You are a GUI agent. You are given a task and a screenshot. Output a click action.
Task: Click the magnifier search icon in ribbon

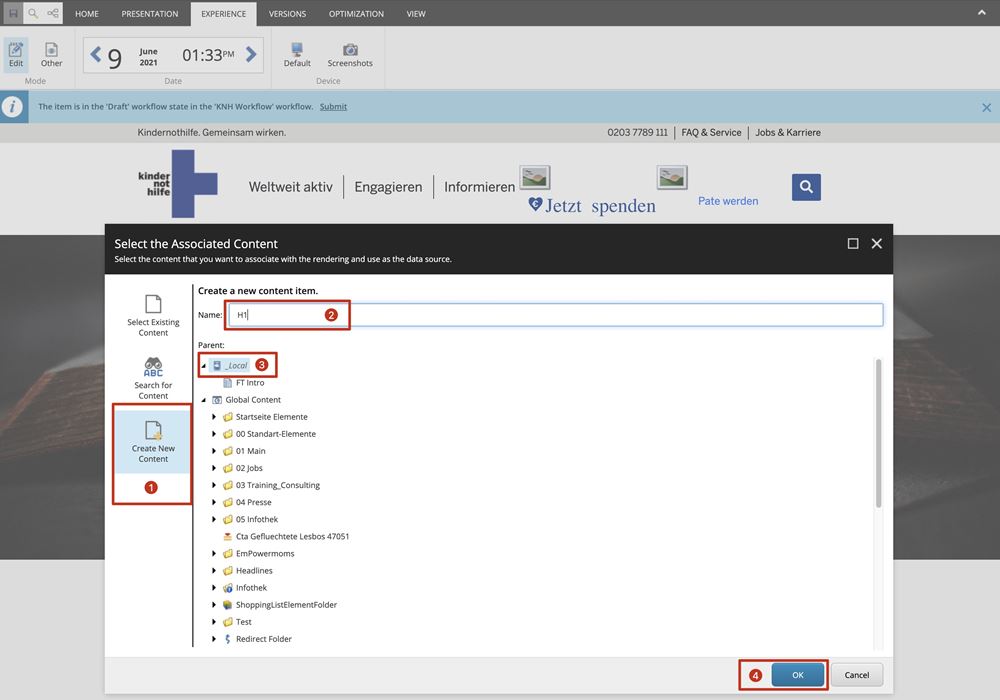[x=33, y=14]
